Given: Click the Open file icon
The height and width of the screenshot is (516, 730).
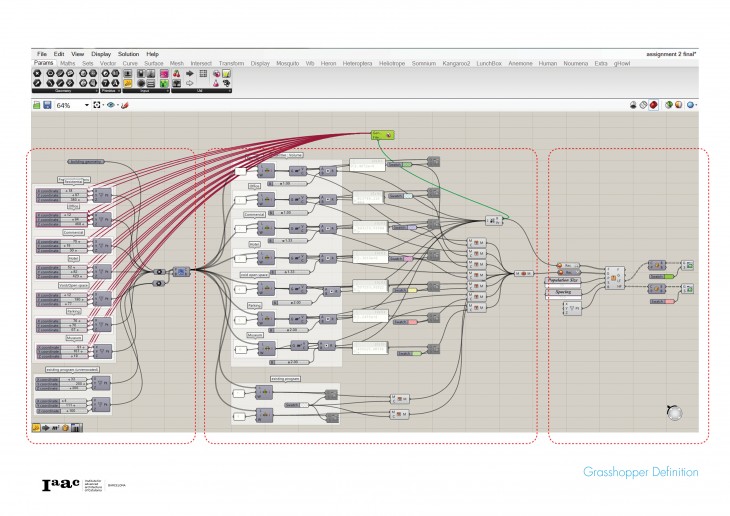Looking at the screenshot, I should click(x=36, y=105).
